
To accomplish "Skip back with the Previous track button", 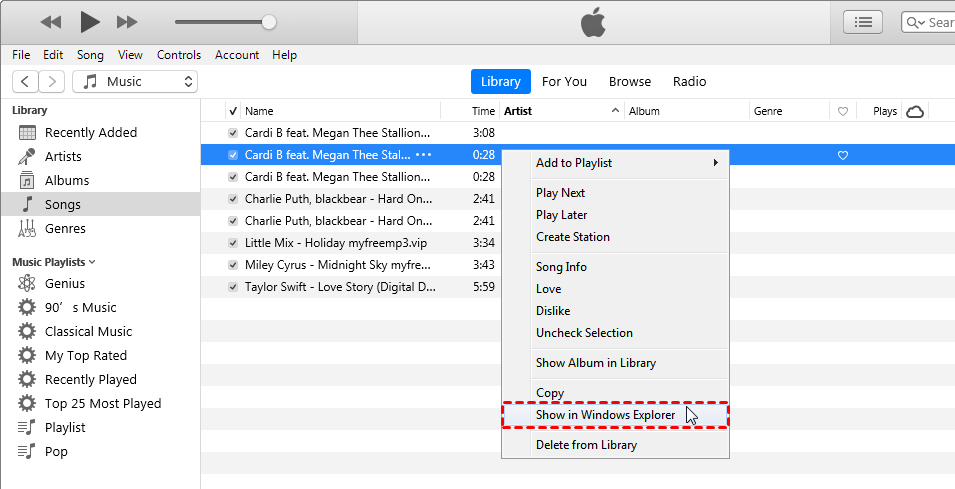I will pos(50,22).
